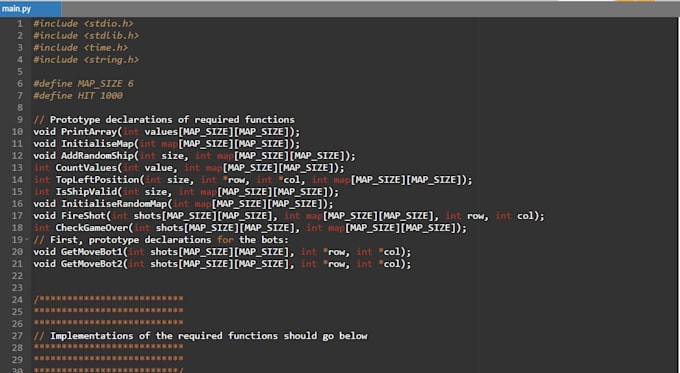The width and height of the screenshot is (680, 373).
Task: Click the 'Implementations of the required functions' comment
Action: pyautogui.click(x=200, y=336)
